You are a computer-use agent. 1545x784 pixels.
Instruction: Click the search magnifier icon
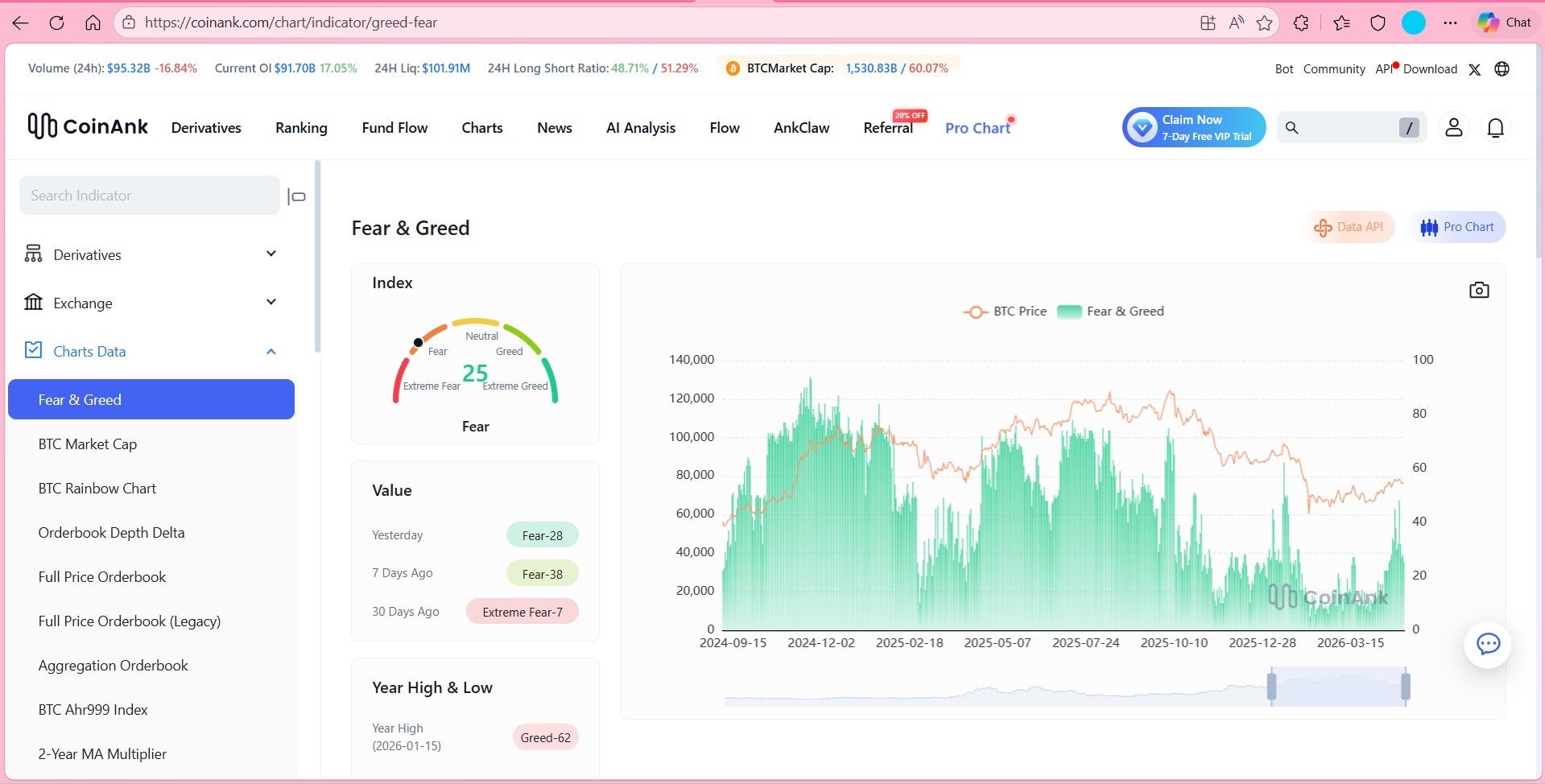point(1292,127)
